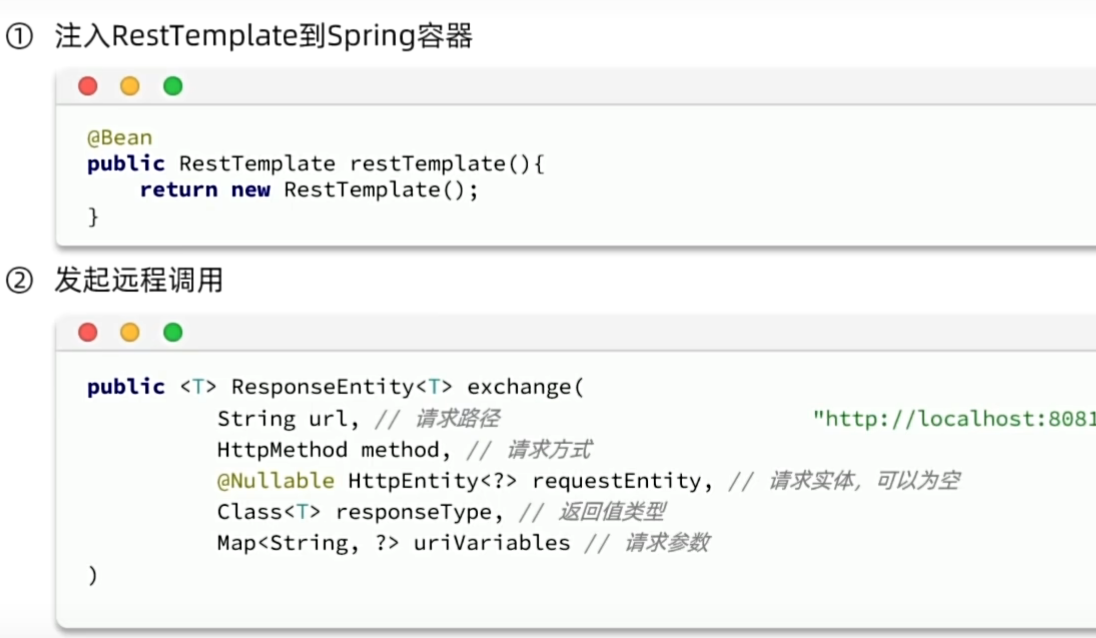Click the 'return new RestTemplate();' line
Viewport: 1096px width, 638px height.
tap(309, 190)
